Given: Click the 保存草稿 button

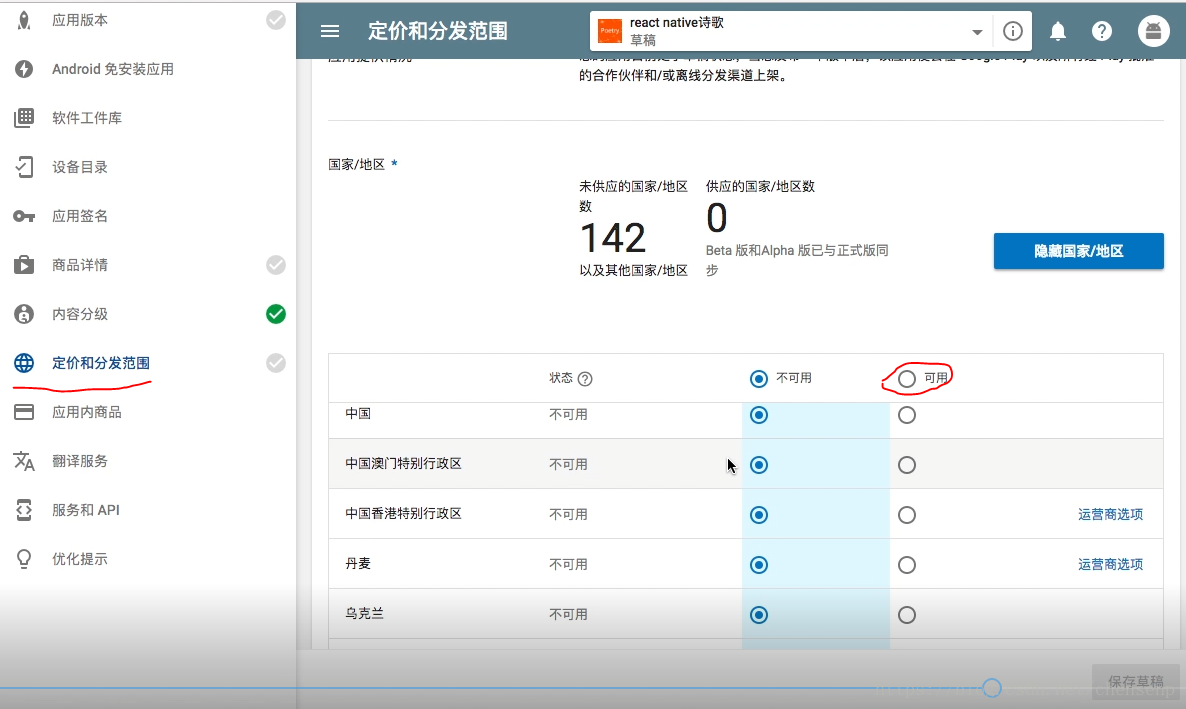Looking at the screenshot, I should (x=1135, y=682).
